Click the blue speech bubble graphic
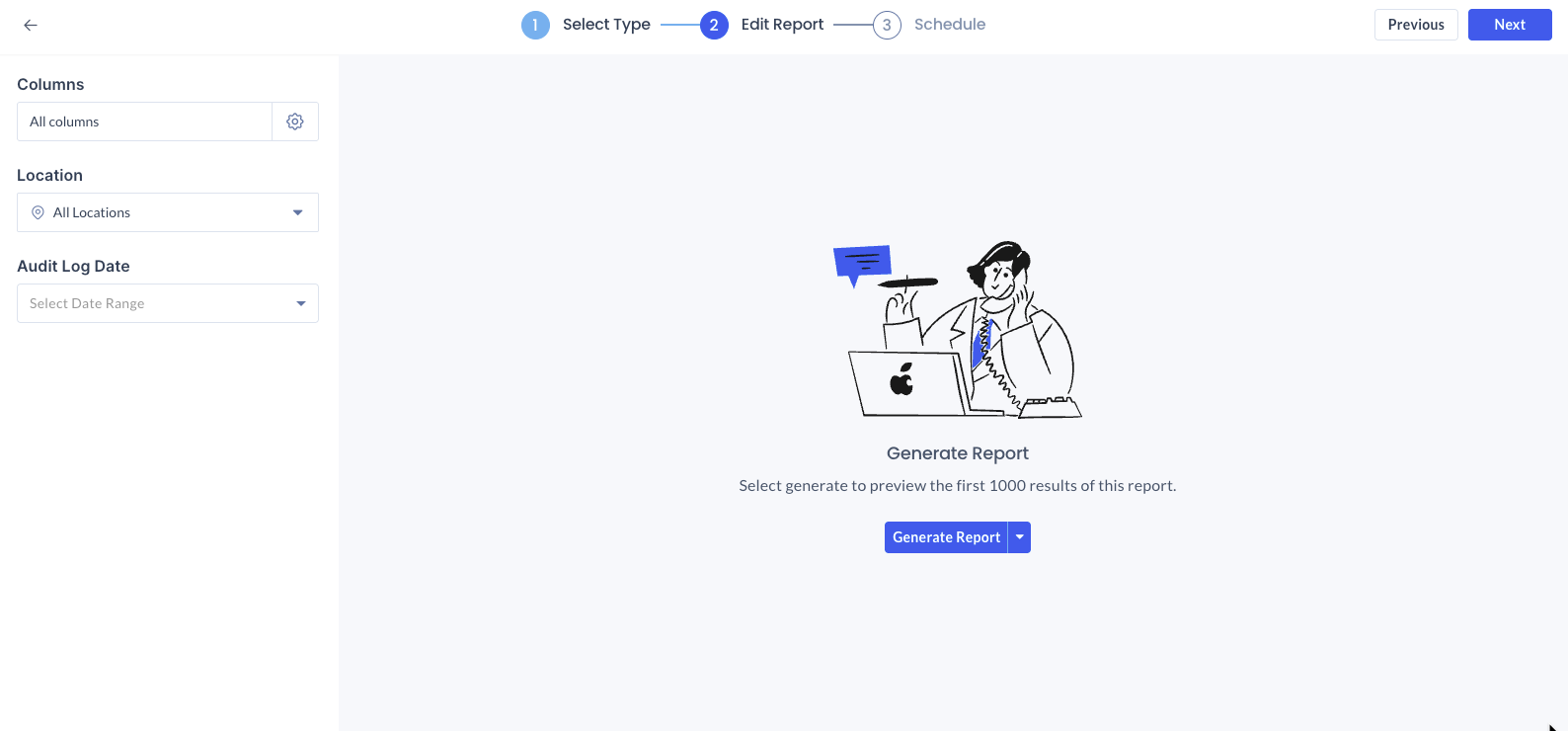The height and width of the screenshot is (731, 1568). pyautogui.click(x=862, y=264)
